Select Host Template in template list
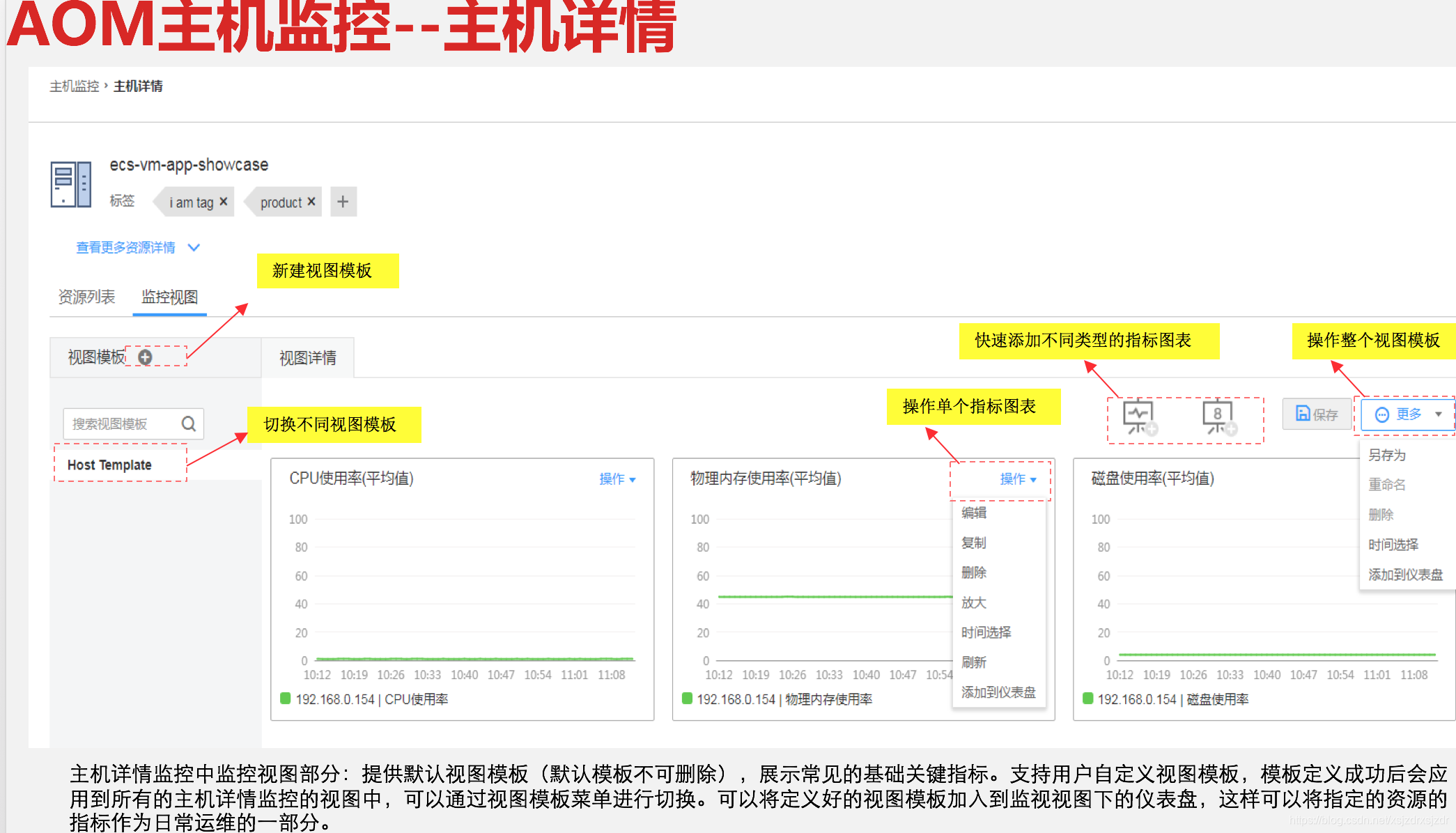 [109, 465]
